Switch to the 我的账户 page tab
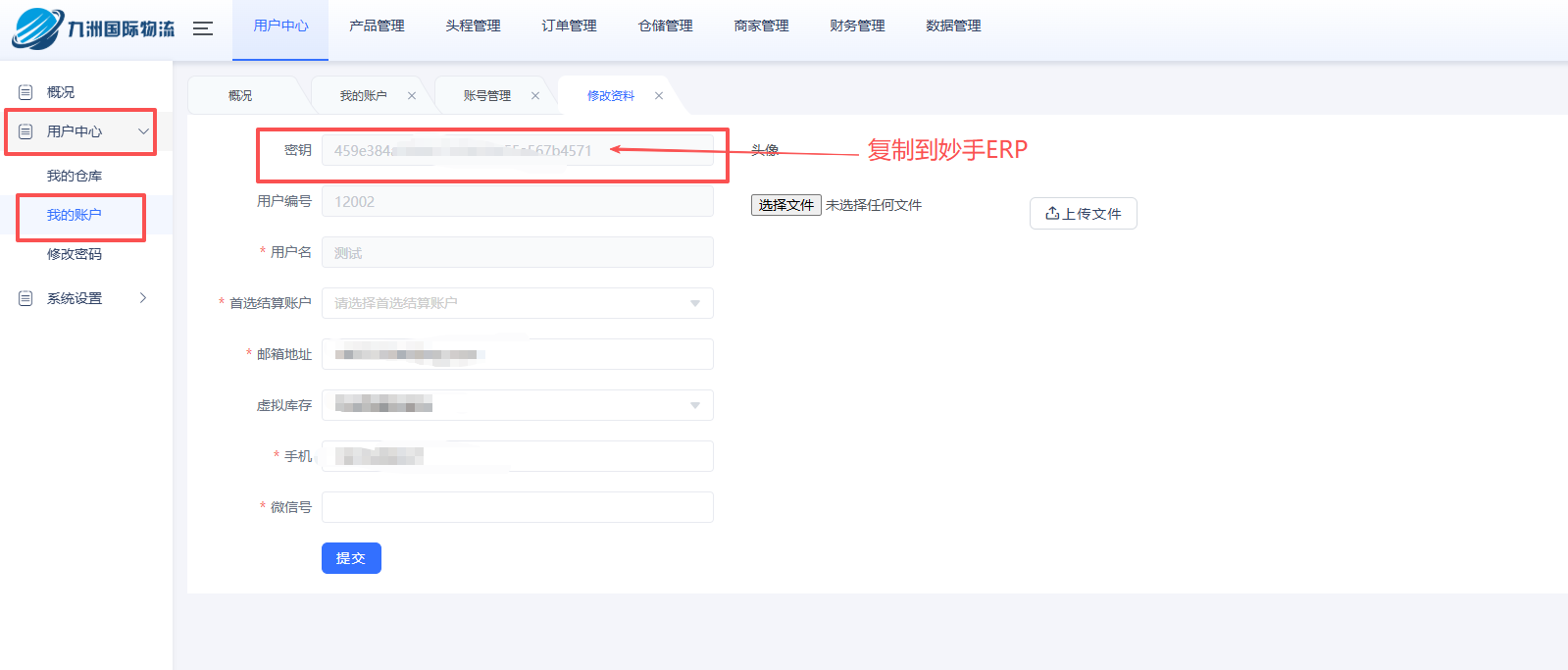This screenshot has width=1568, height=670. [363, 96]
